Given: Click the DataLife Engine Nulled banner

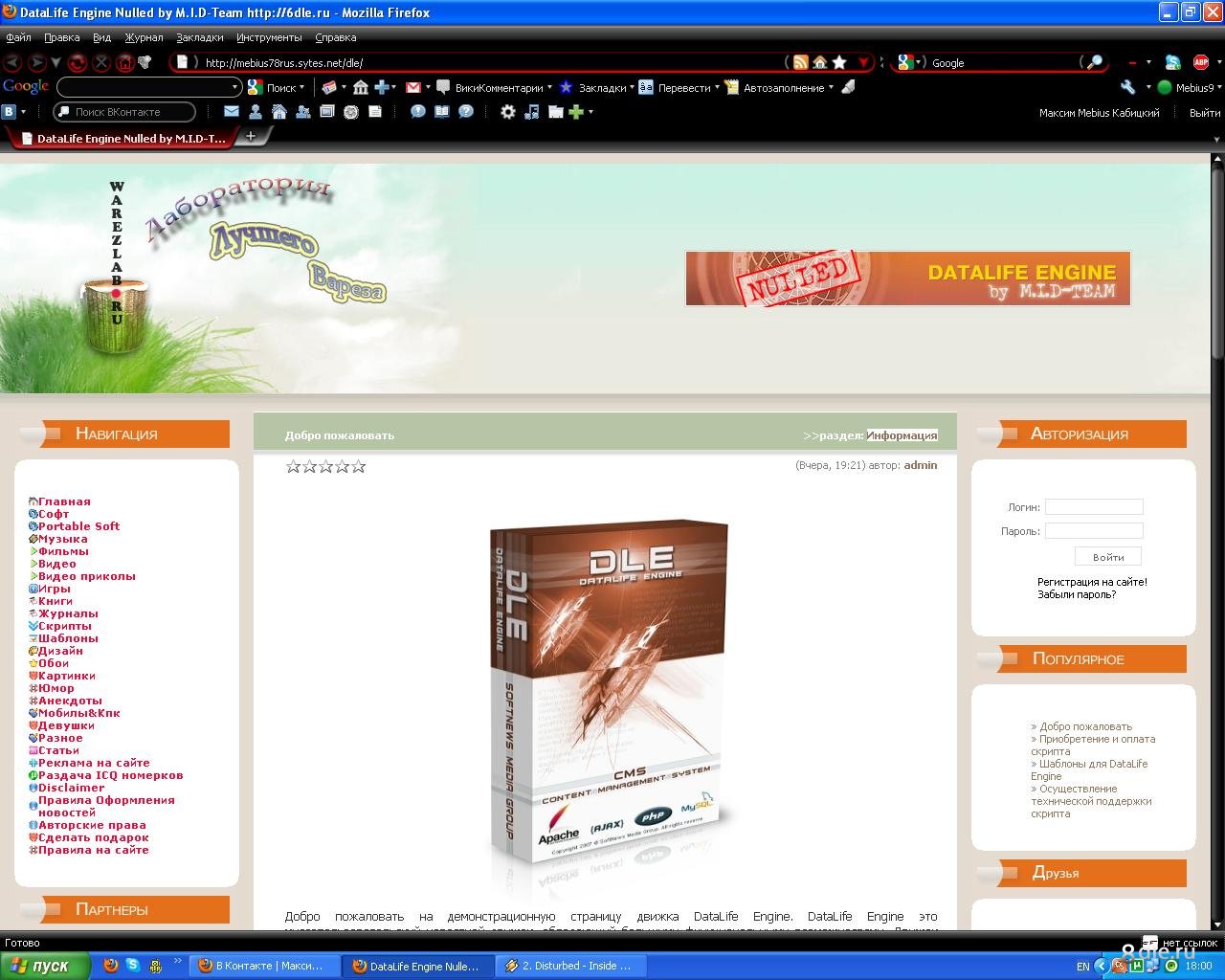Looking at the screenshot, I should coord(908,278).
